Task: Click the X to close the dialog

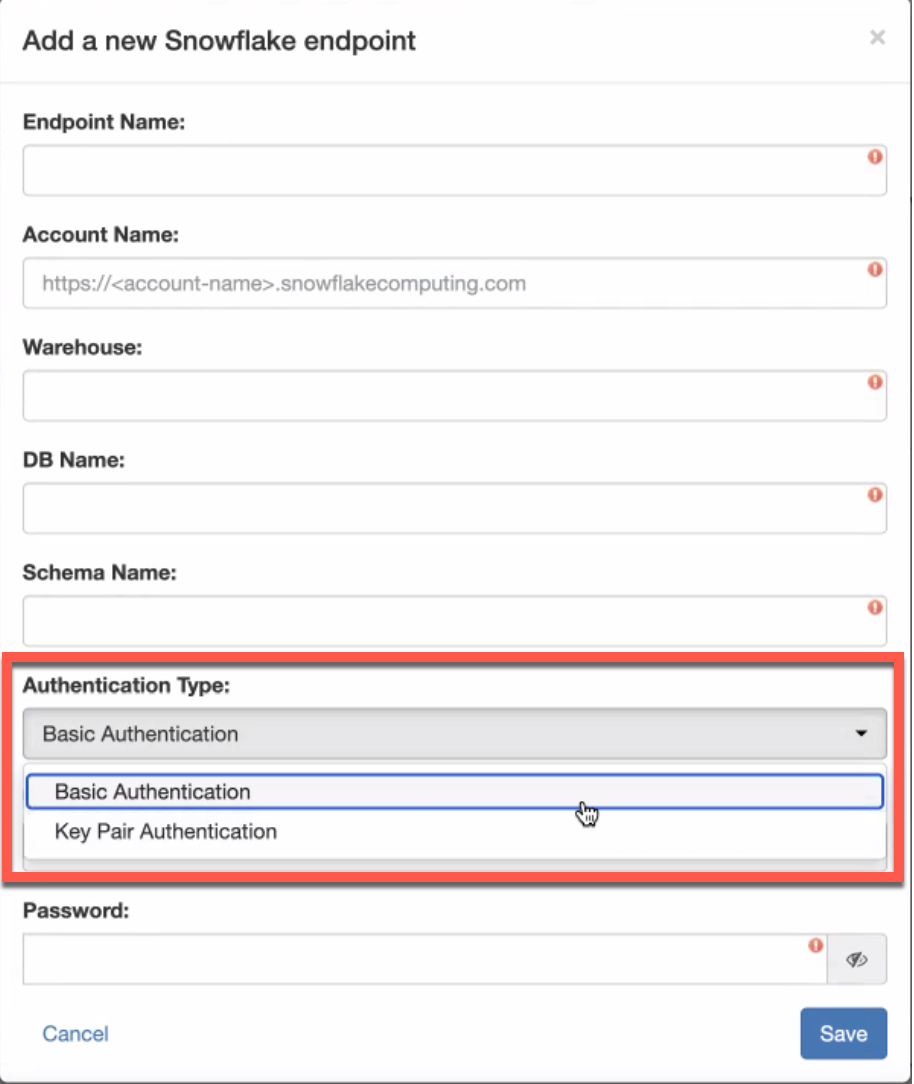Action: pos(877,38)
